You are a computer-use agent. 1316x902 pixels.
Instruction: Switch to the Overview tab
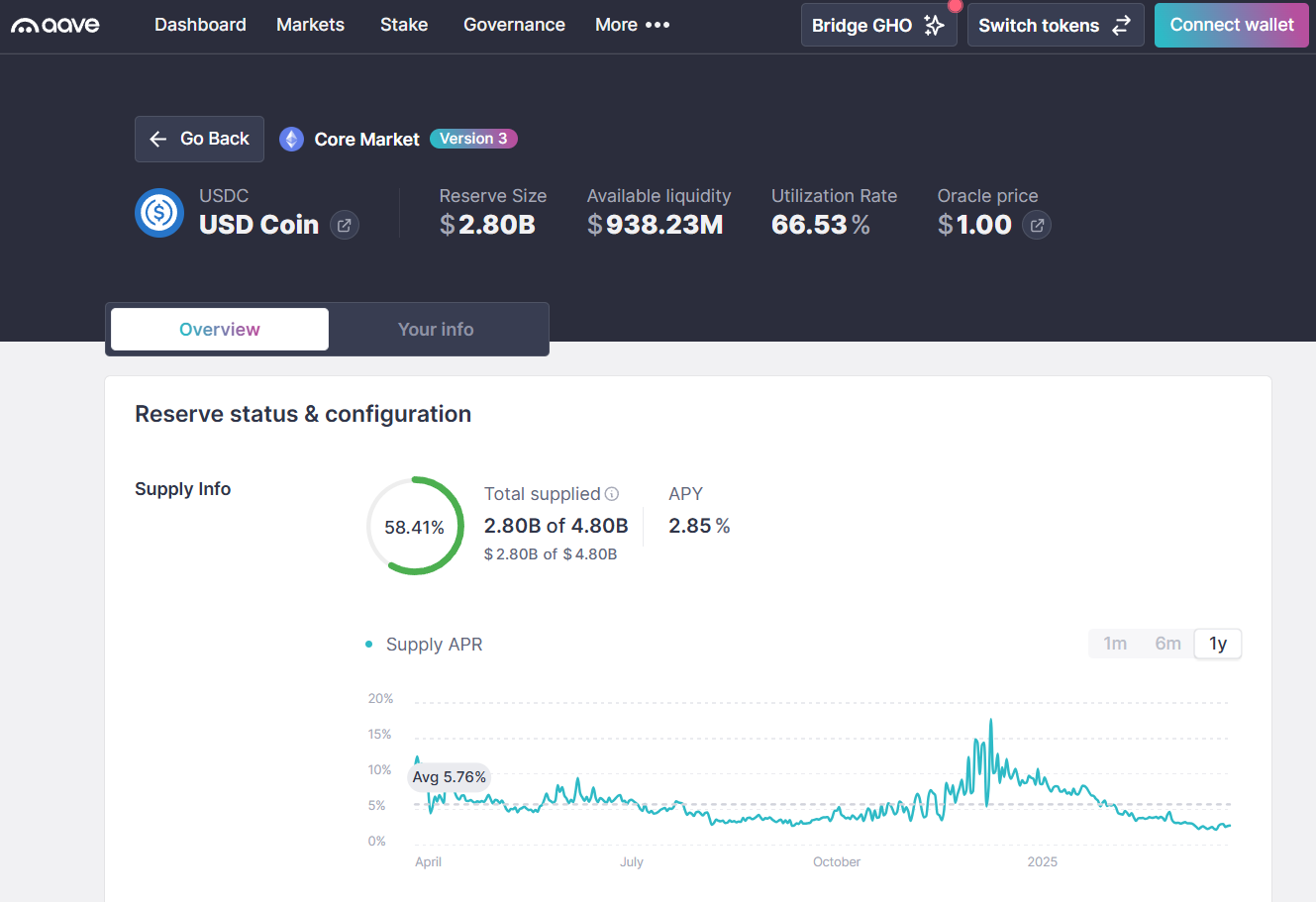220,329
